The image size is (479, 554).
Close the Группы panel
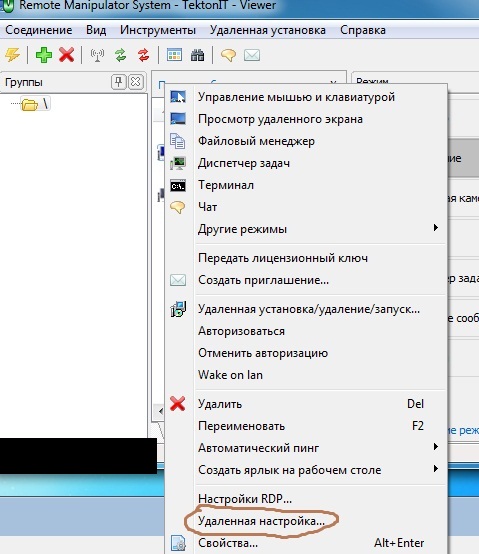coord(136,82)
